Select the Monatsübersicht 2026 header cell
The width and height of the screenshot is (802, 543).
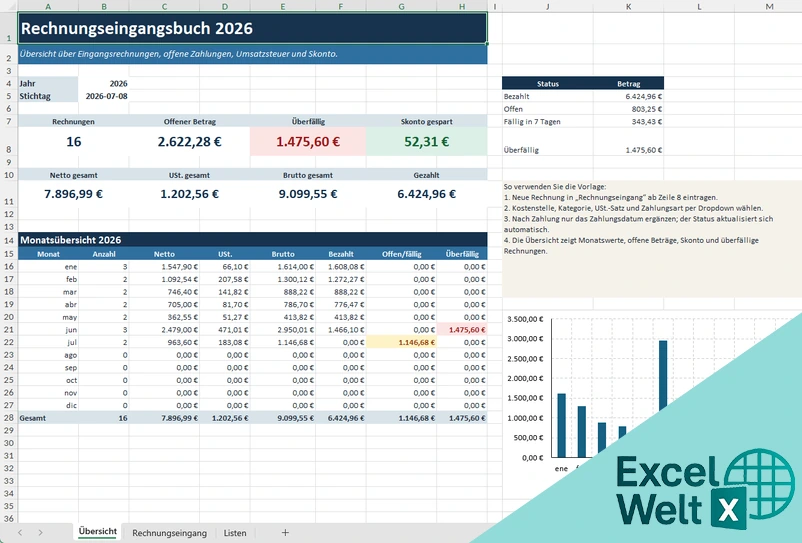pos(253,240)
